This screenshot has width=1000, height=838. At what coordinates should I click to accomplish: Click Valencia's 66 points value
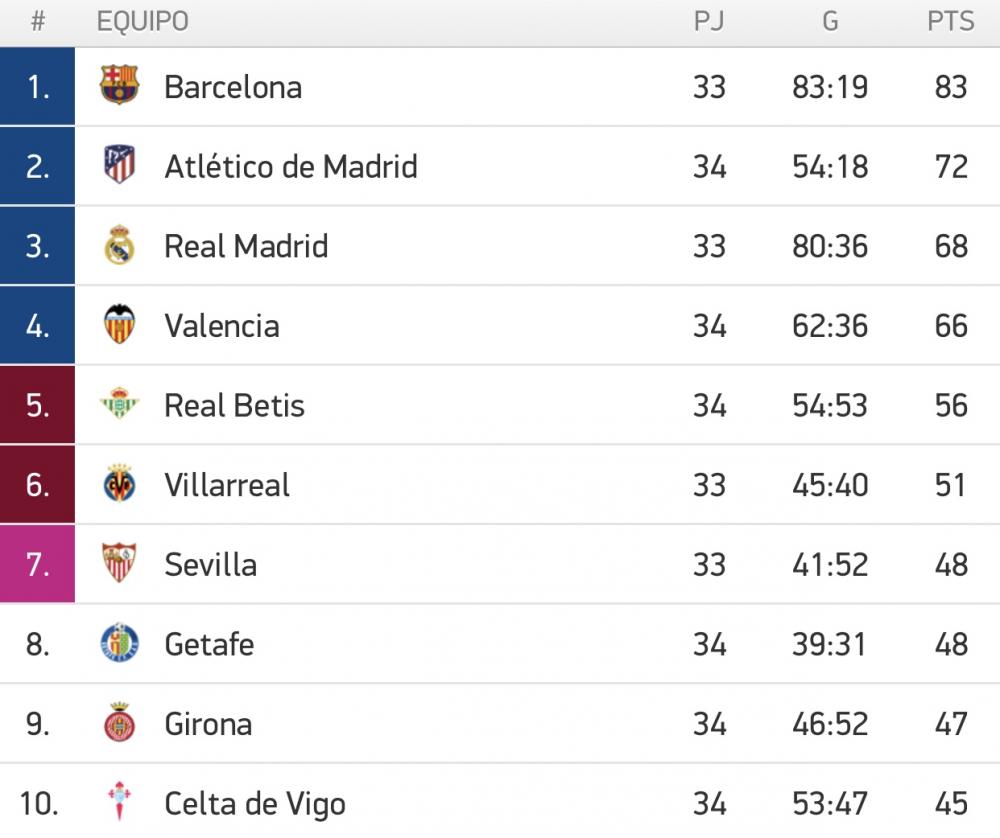pos(951,326)
